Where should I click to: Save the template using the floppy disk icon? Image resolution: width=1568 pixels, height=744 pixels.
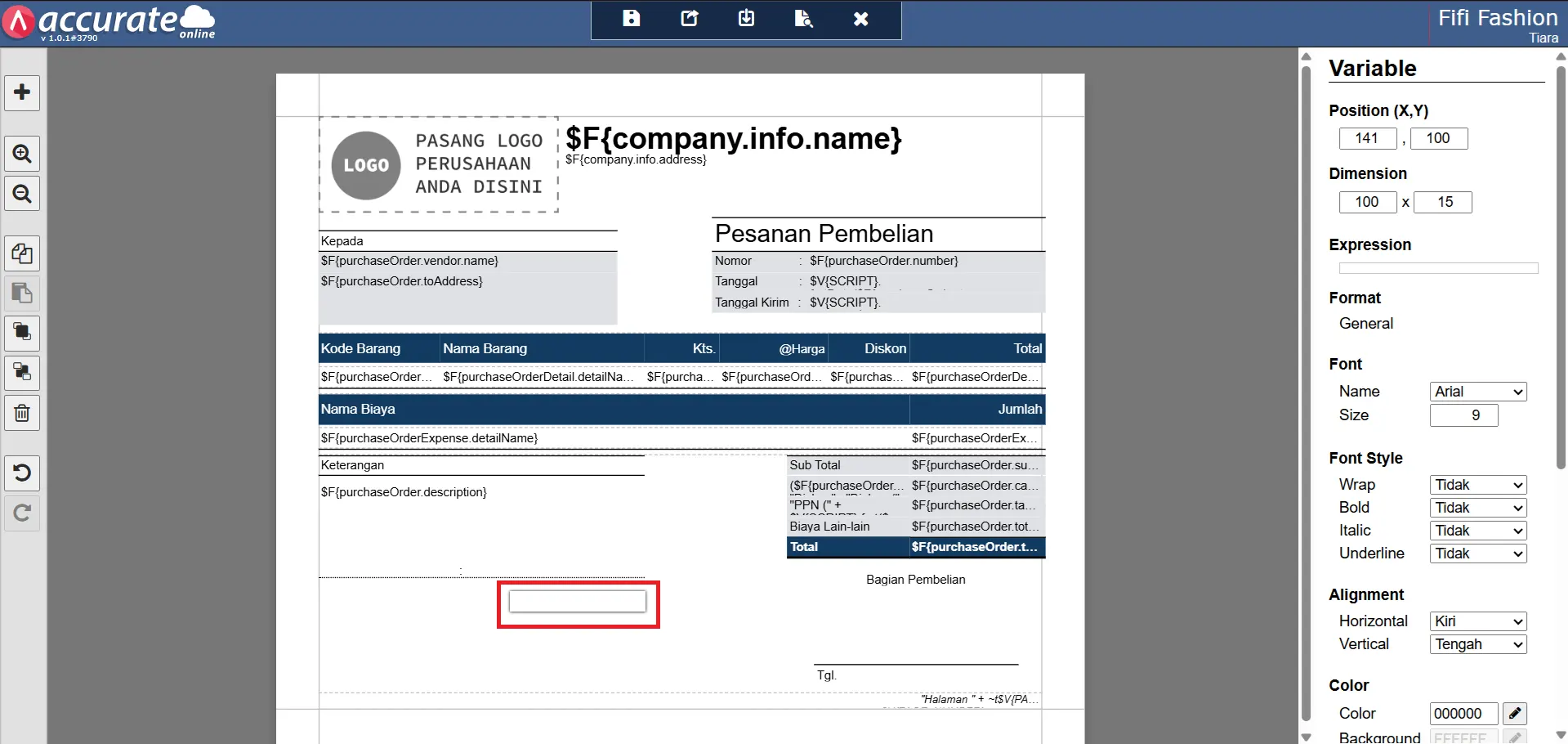click(631, 18)
